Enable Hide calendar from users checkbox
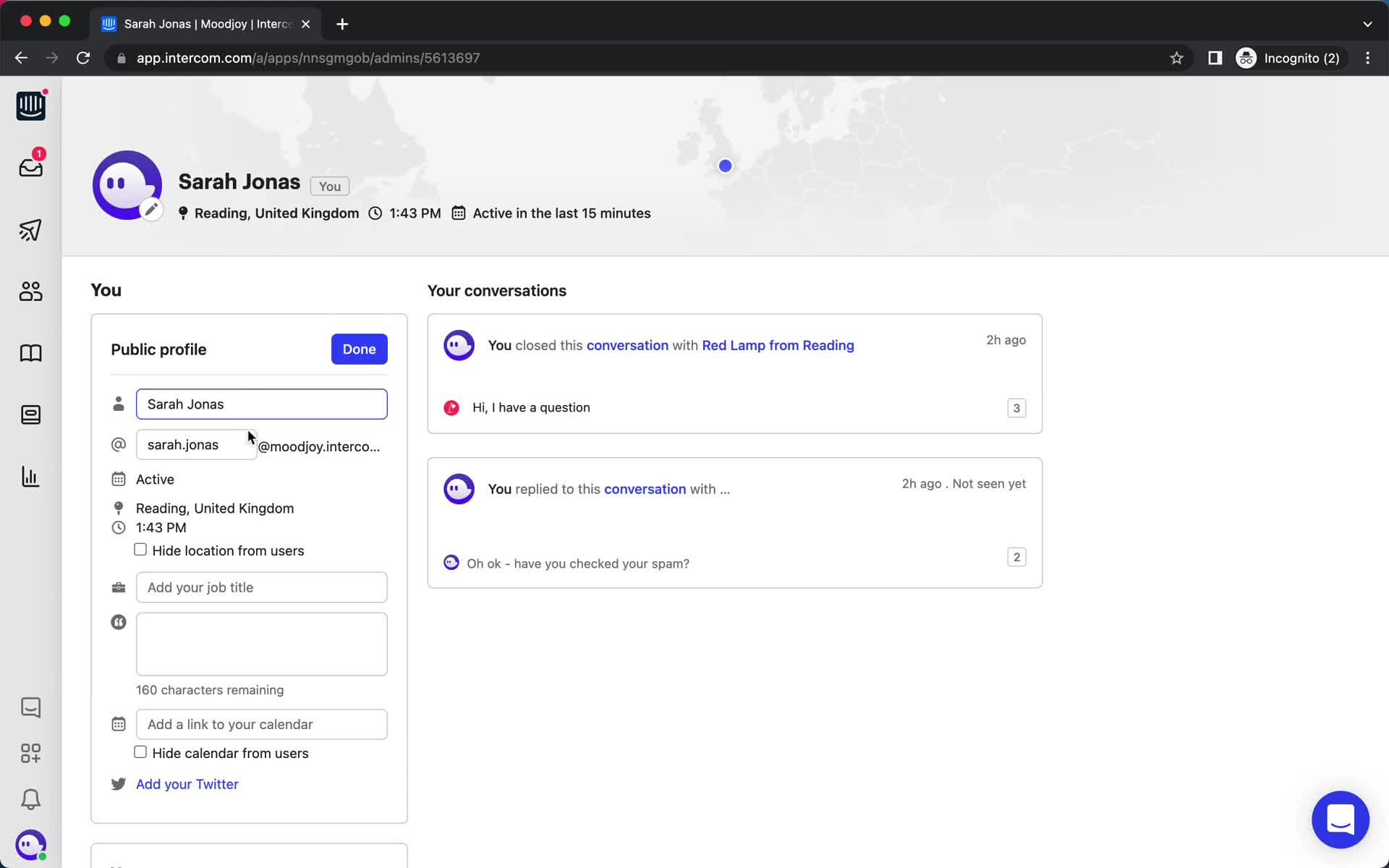This screenshot has height=868, width=1389. coord(140,752)
